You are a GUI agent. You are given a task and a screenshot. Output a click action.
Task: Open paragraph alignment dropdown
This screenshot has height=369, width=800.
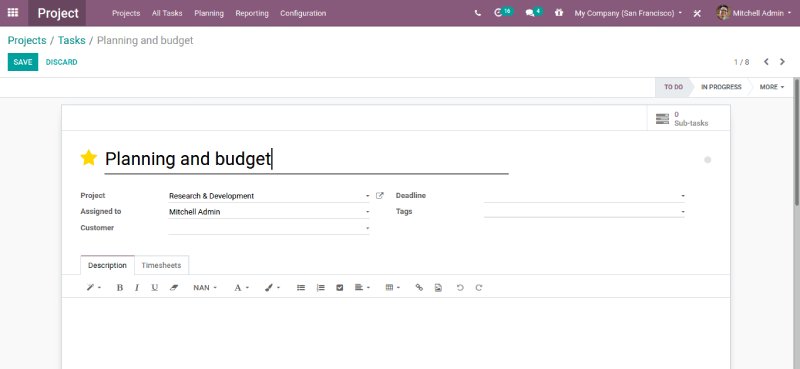(x=362, y=287)
